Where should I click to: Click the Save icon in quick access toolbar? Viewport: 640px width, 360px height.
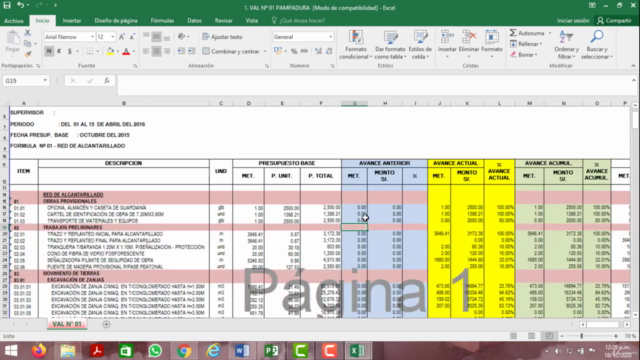point(7,6)
